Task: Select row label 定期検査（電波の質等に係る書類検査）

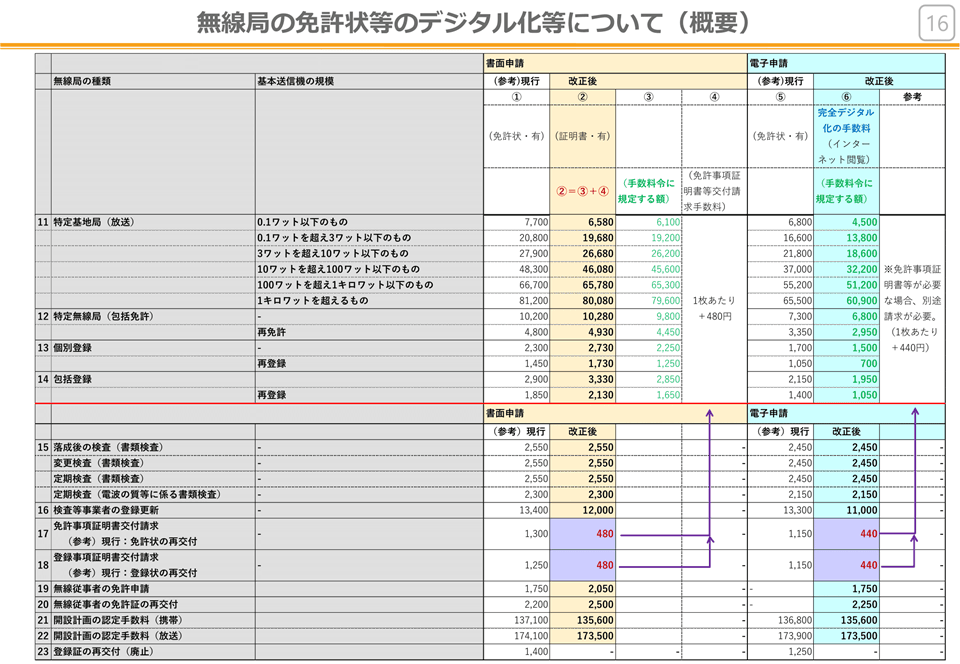Action: [x=137, y=494]
